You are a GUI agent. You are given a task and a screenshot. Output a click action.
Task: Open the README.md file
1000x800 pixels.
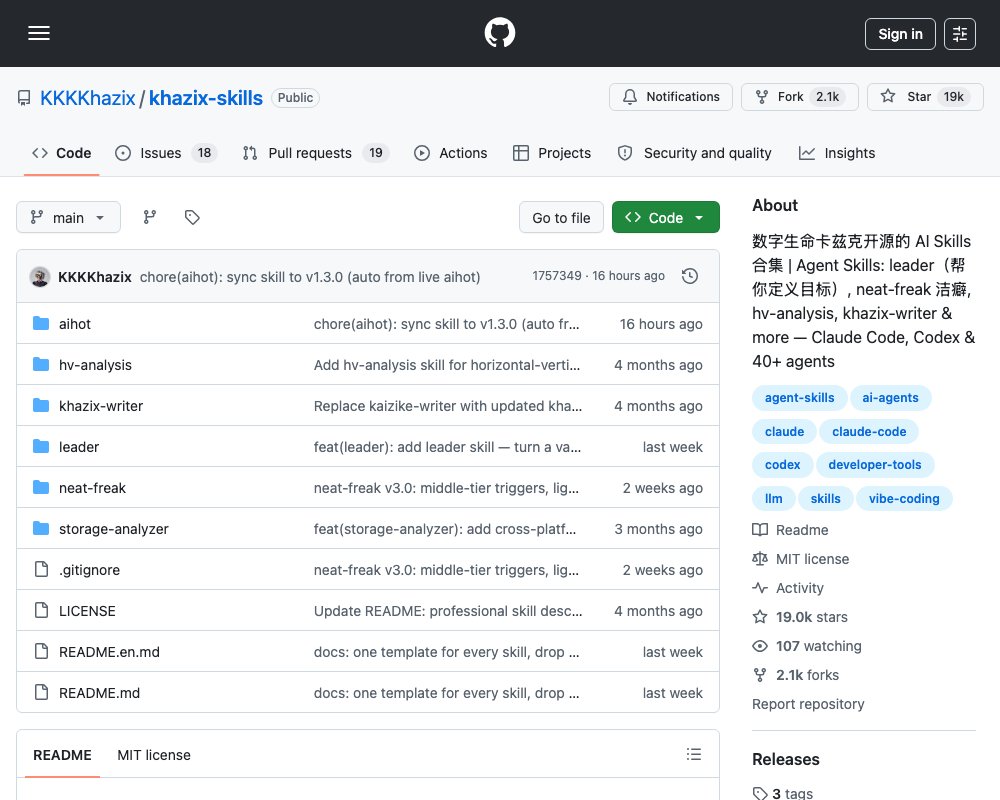click(x=99, y=693)
